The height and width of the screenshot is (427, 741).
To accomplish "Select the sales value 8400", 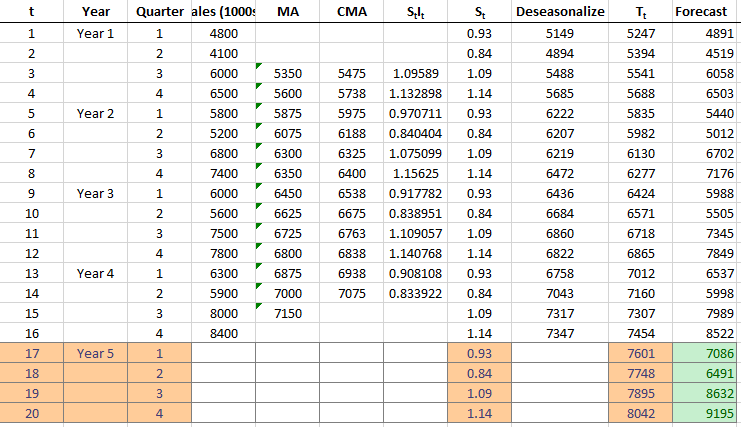I will pyautogui.click(x=222, y=332).
